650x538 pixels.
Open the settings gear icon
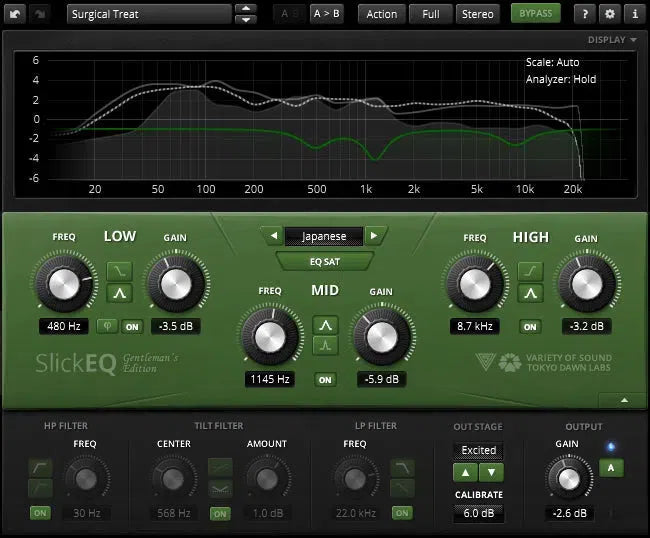coord(610,14)
